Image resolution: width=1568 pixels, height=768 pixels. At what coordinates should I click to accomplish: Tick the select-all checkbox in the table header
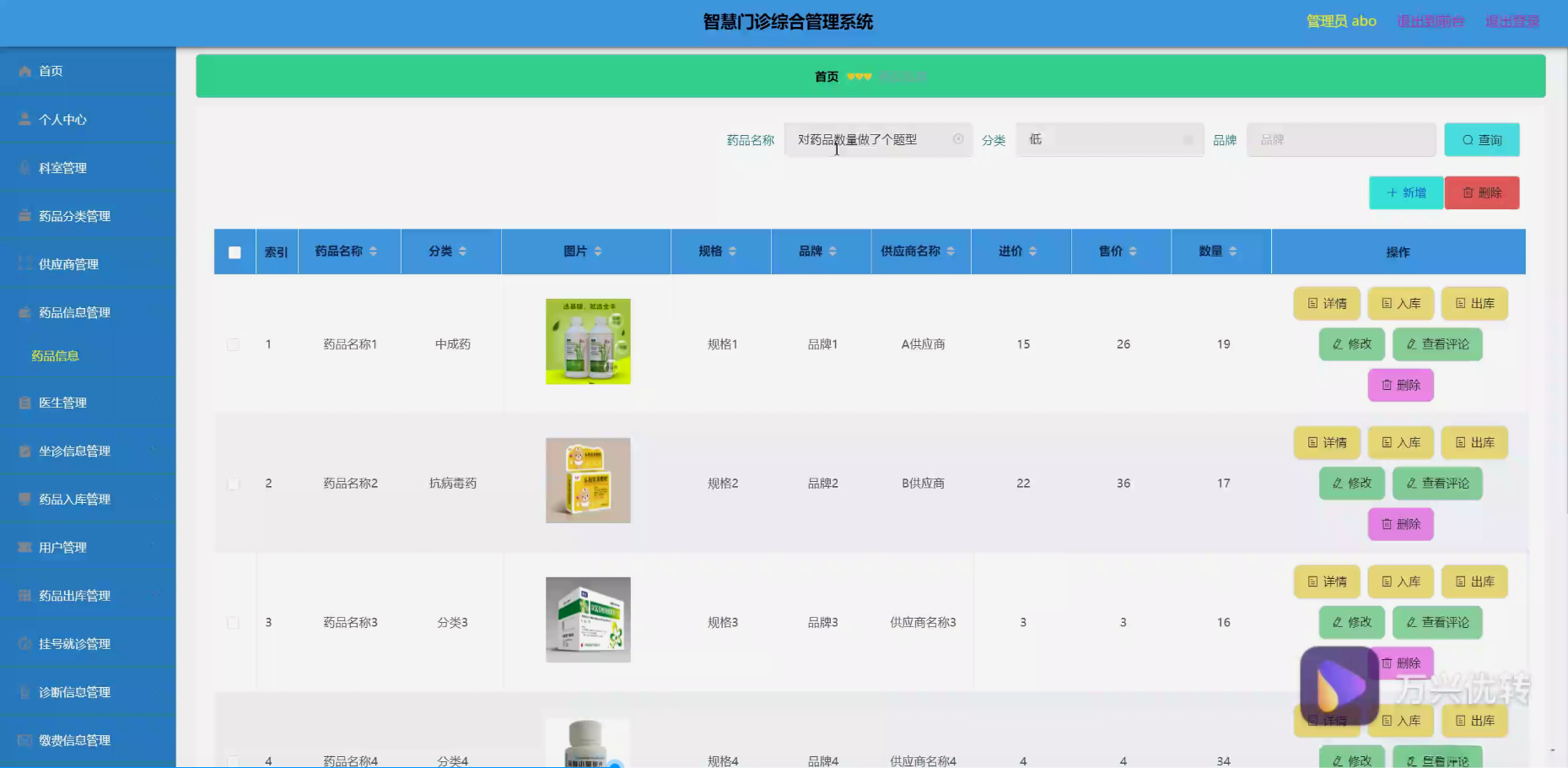234,252
